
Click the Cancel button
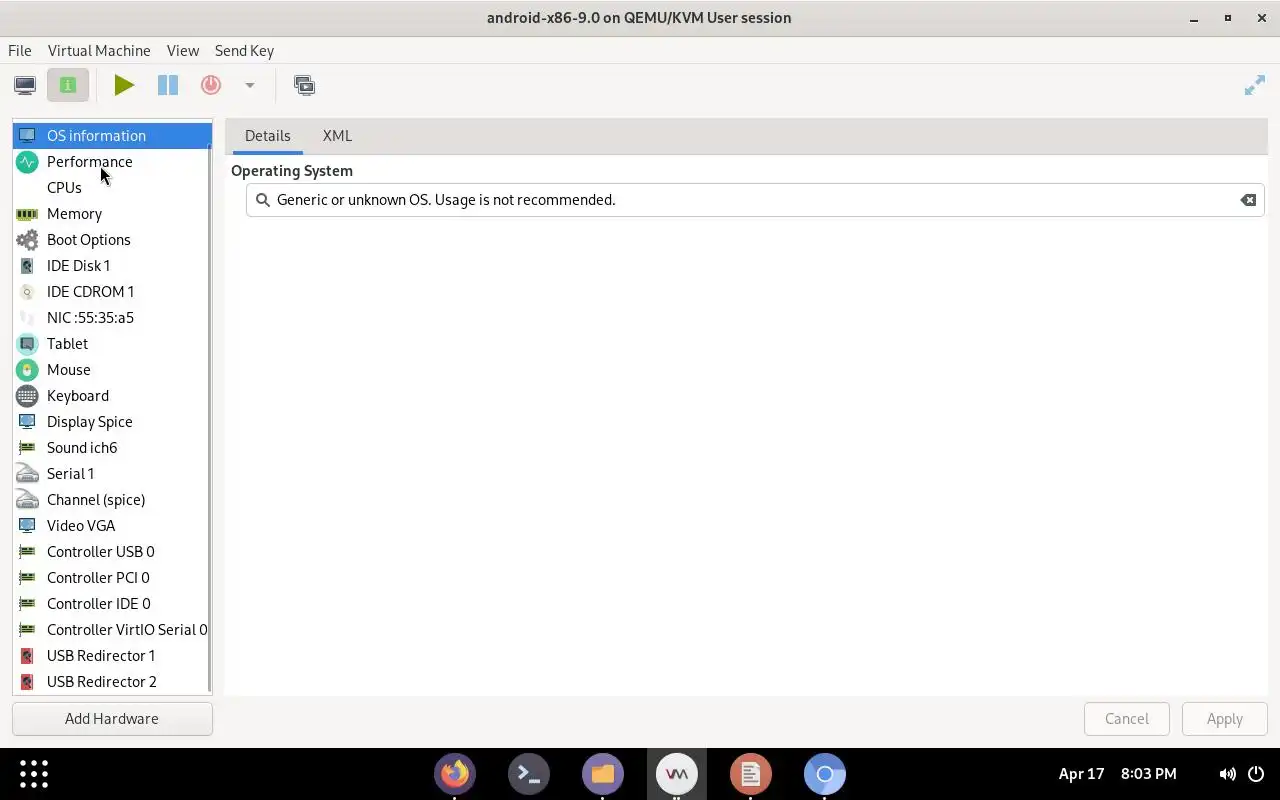(x=1127, y=718)
